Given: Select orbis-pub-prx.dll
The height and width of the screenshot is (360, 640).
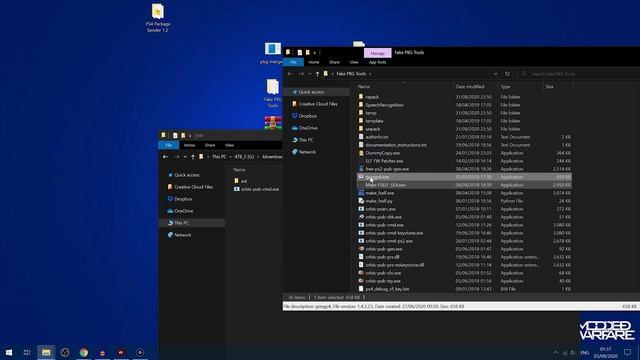Looking at the screenshot, I should 382,257.
